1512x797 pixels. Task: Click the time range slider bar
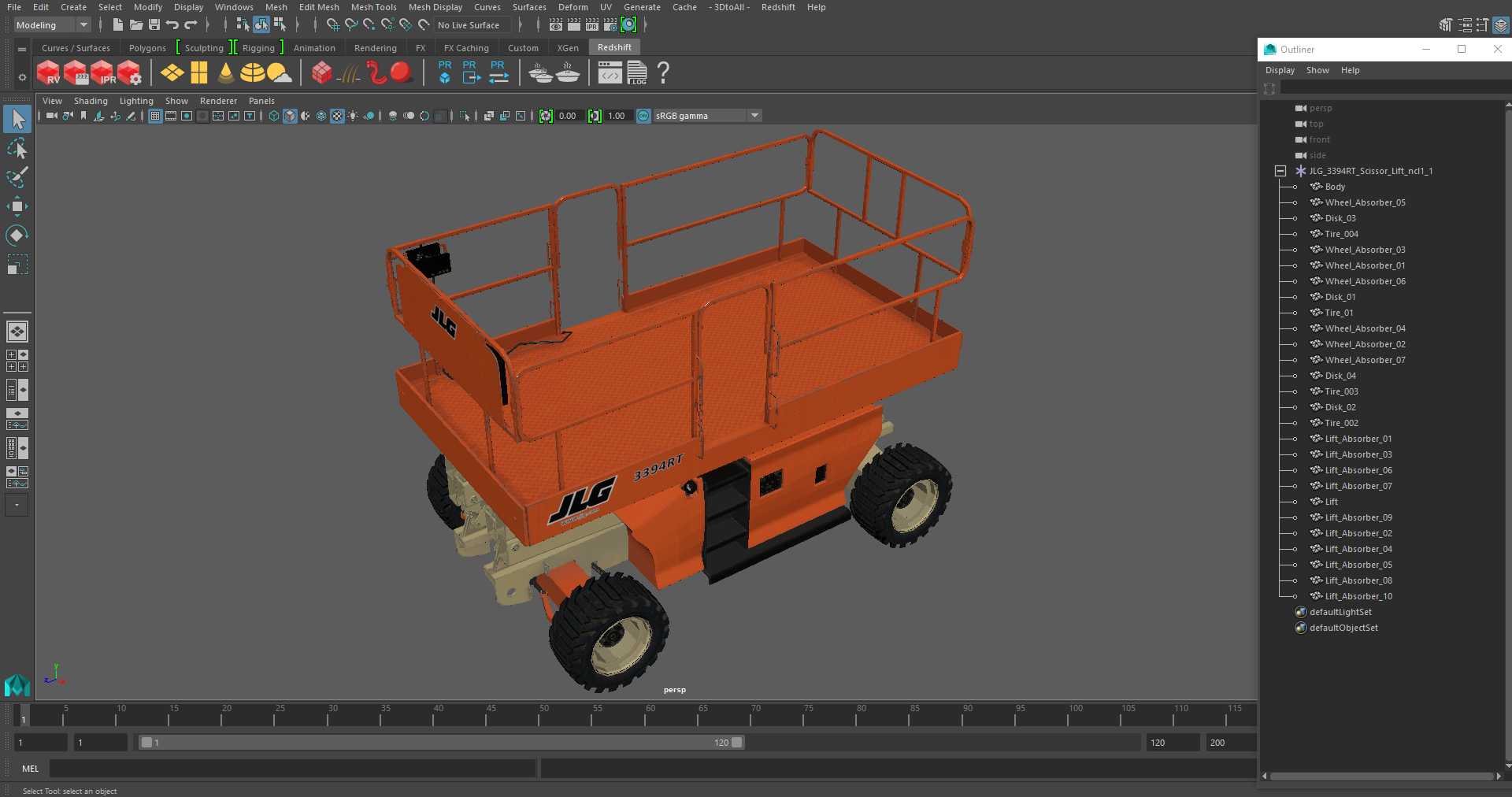[441, 743]
